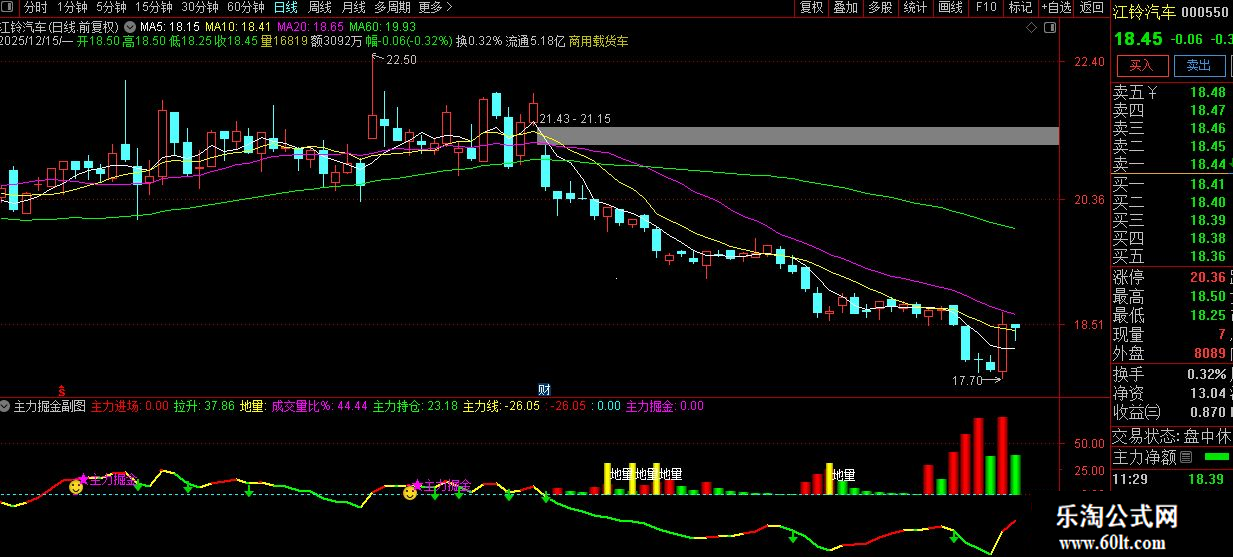Click the 17.70 low price annotation
Viewport: 1233px width, 557px height.
click(966, 380)
